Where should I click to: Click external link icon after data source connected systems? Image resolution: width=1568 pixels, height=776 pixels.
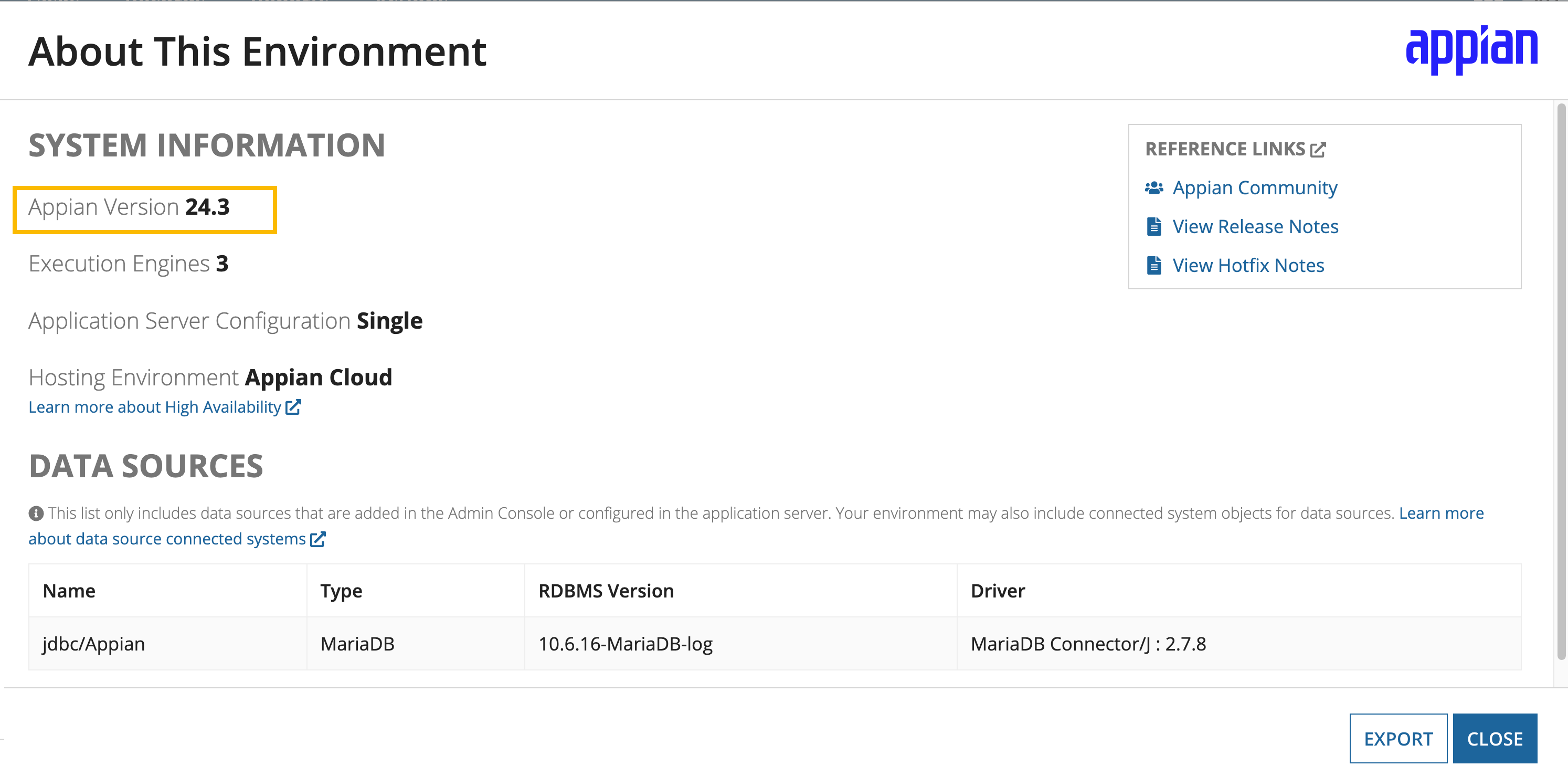click(x=317, y=539)
